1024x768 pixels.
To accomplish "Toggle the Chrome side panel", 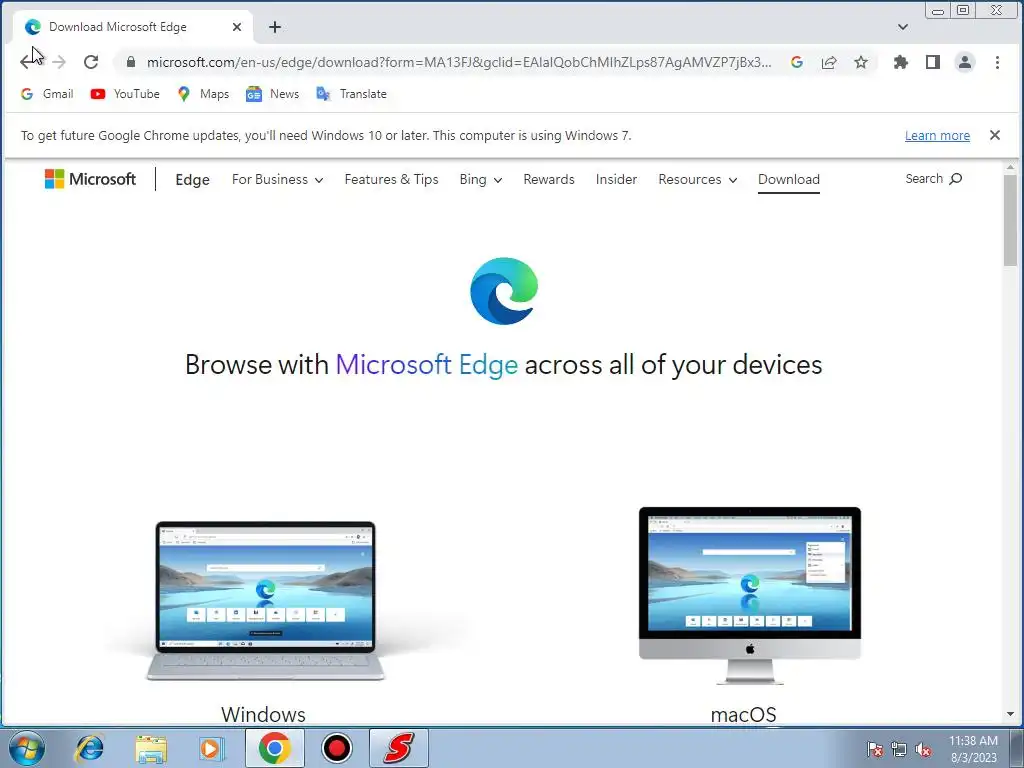I will coord(933,62).
